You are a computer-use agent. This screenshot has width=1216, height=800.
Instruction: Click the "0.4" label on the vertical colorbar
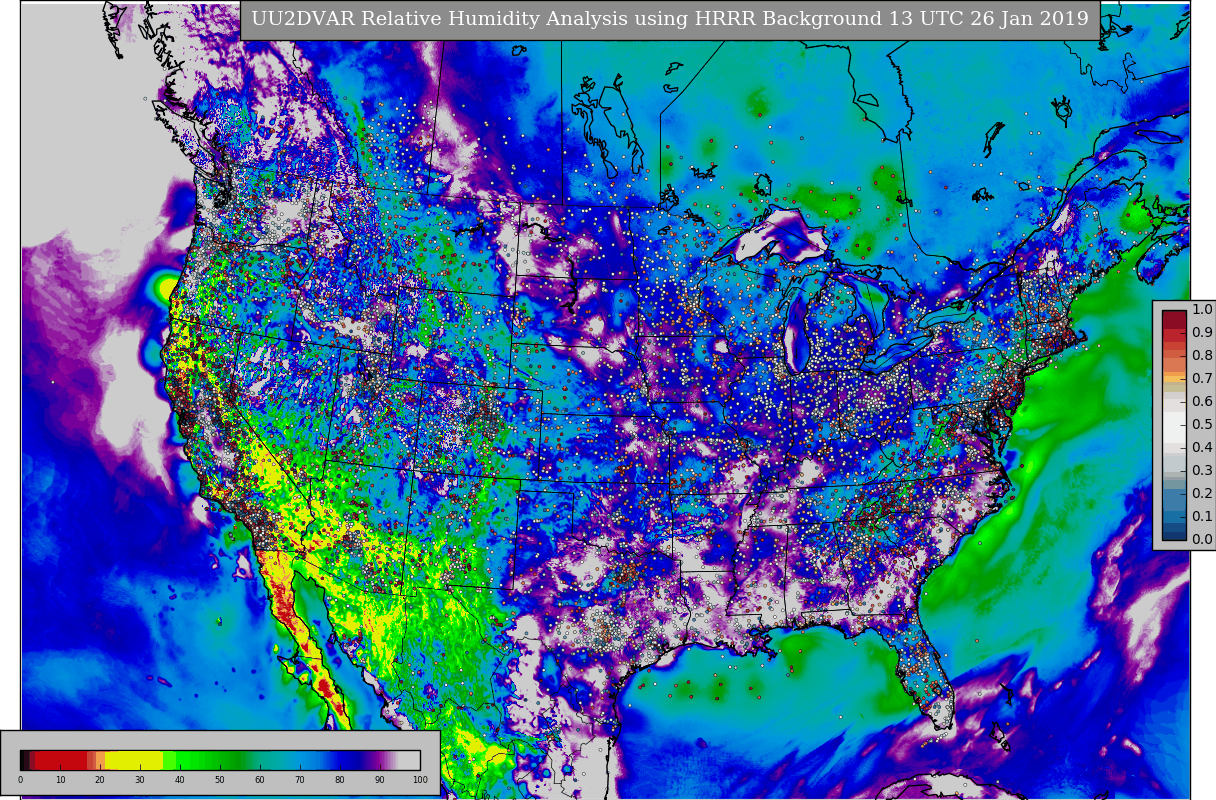(1202, 447)
